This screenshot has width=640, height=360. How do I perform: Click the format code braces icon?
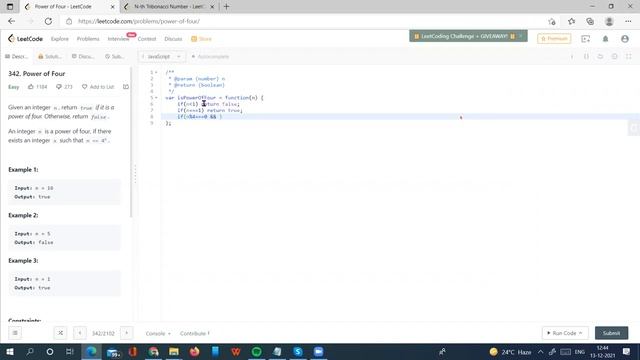(586, 56)
